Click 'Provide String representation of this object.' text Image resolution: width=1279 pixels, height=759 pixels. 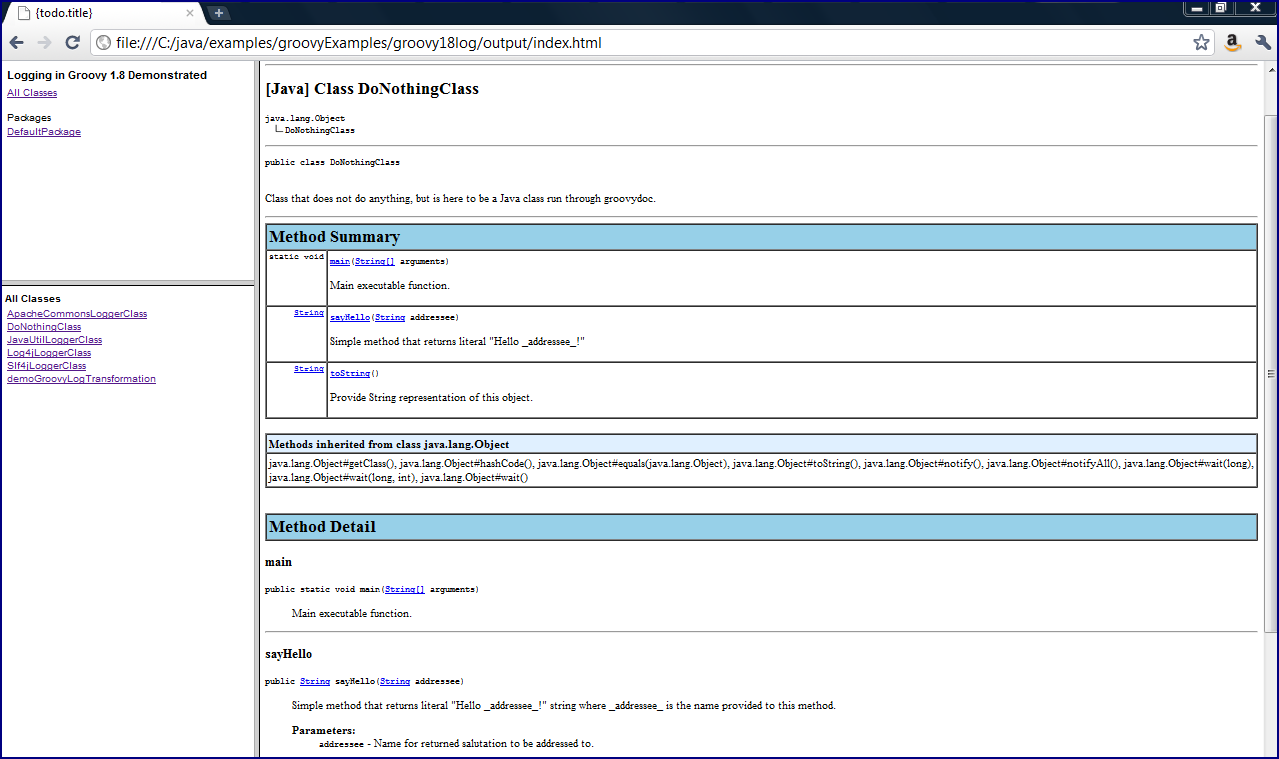pyautogui.click(x=431, y=397)
